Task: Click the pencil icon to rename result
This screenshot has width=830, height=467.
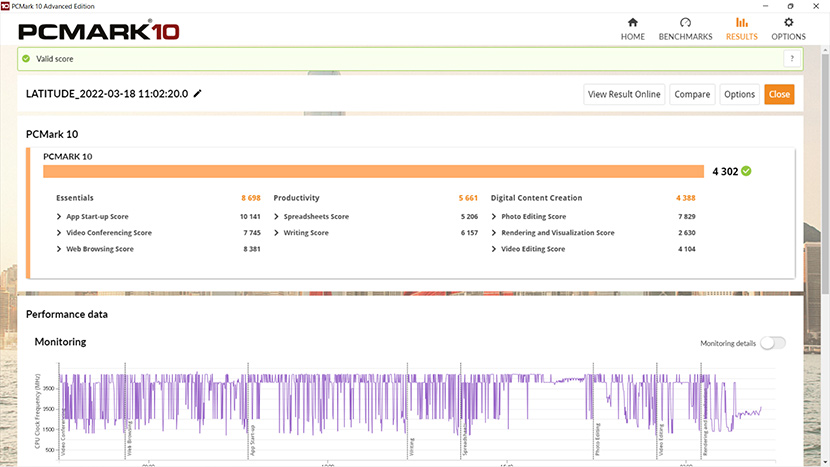Action: coord(198,94)
